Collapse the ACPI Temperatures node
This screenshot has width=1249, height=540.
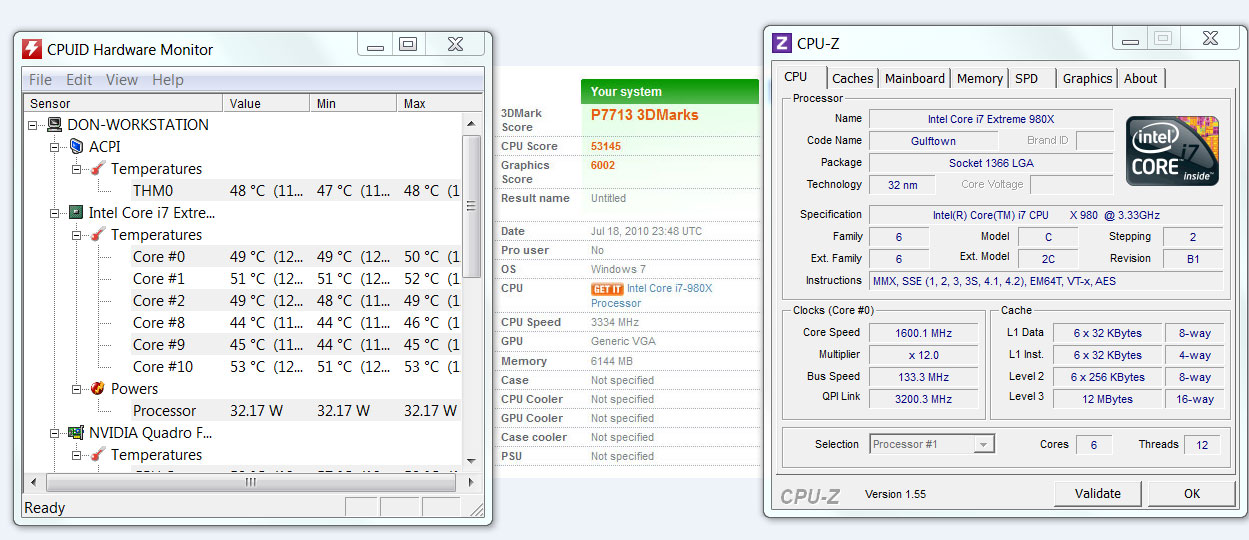point(77,169)
